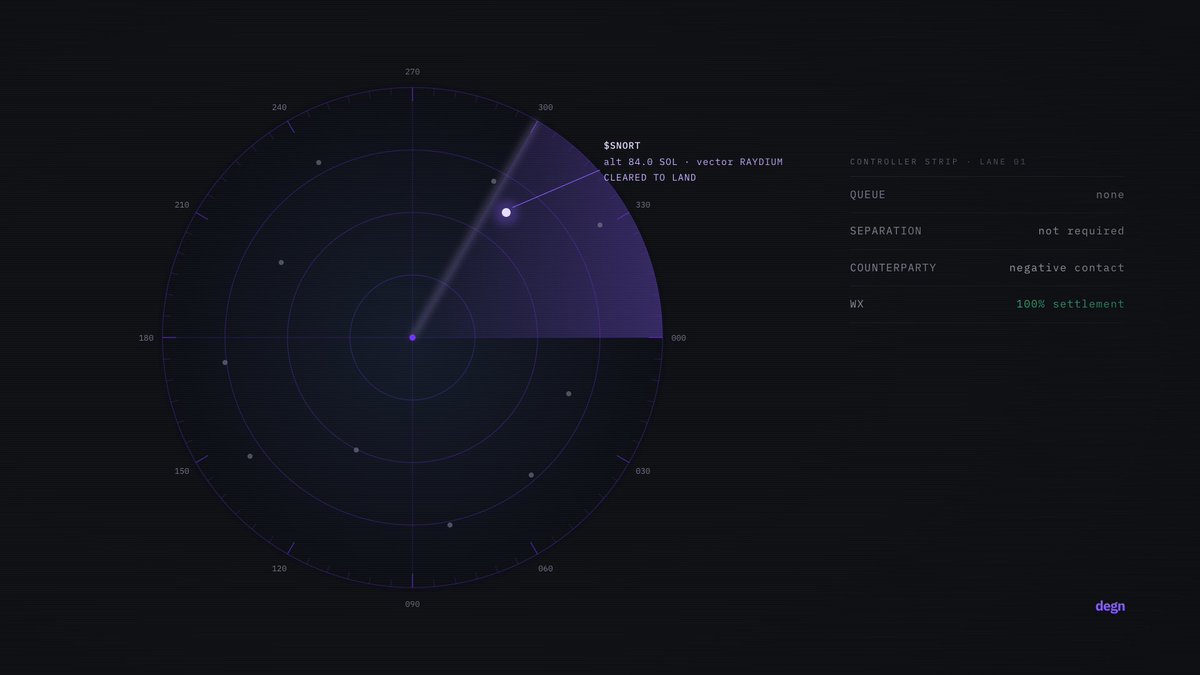Click the 060 bearing label
The width and height of the screenshot is (1200, 675).
545,569
